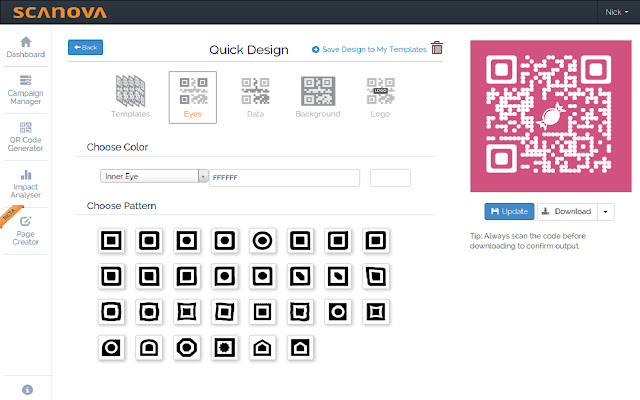
Task: Click the Choose Color heading
Action: (x=117, y=147)
